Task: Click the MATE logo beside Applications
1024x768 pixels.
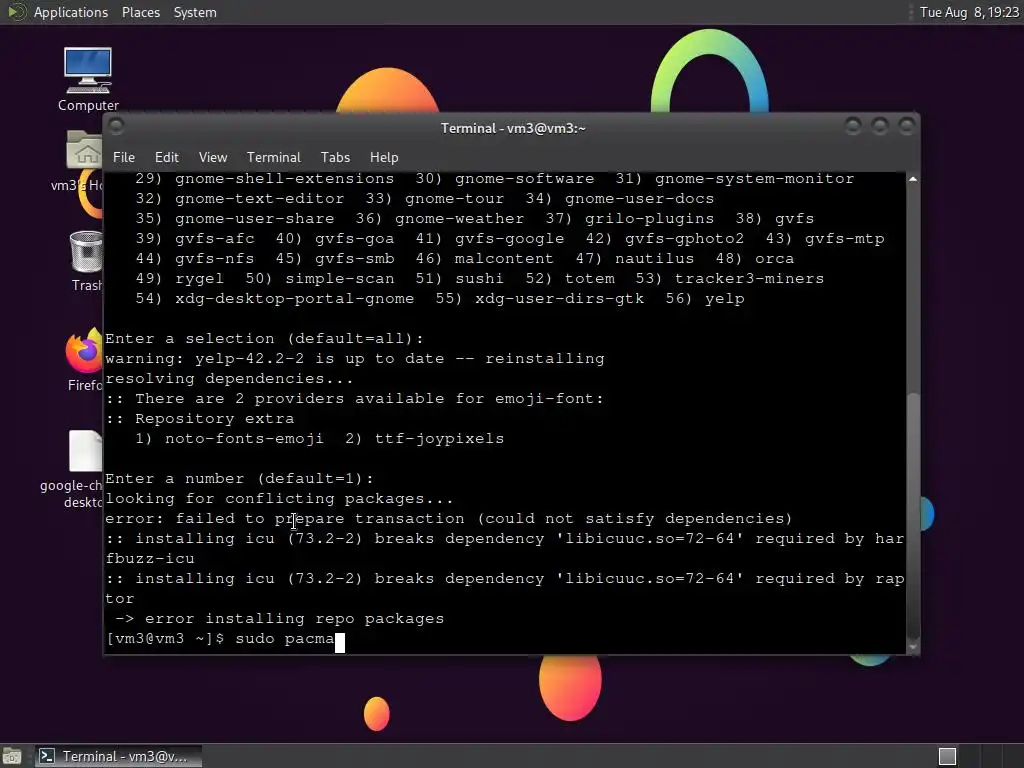Action: tap(16, 12)
